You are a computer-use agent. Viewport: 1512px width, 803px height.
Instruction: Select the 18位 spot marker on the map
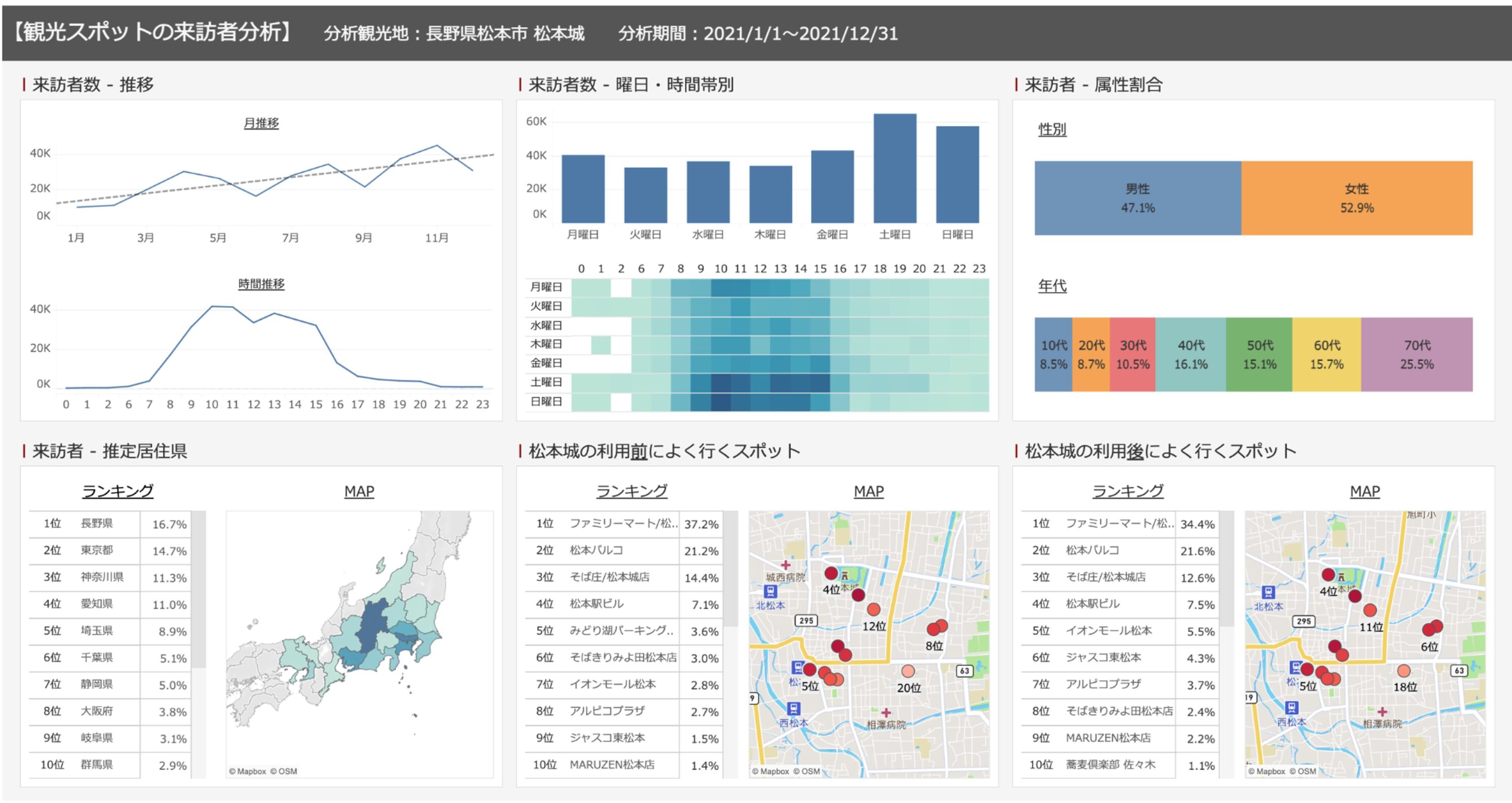1404,671
